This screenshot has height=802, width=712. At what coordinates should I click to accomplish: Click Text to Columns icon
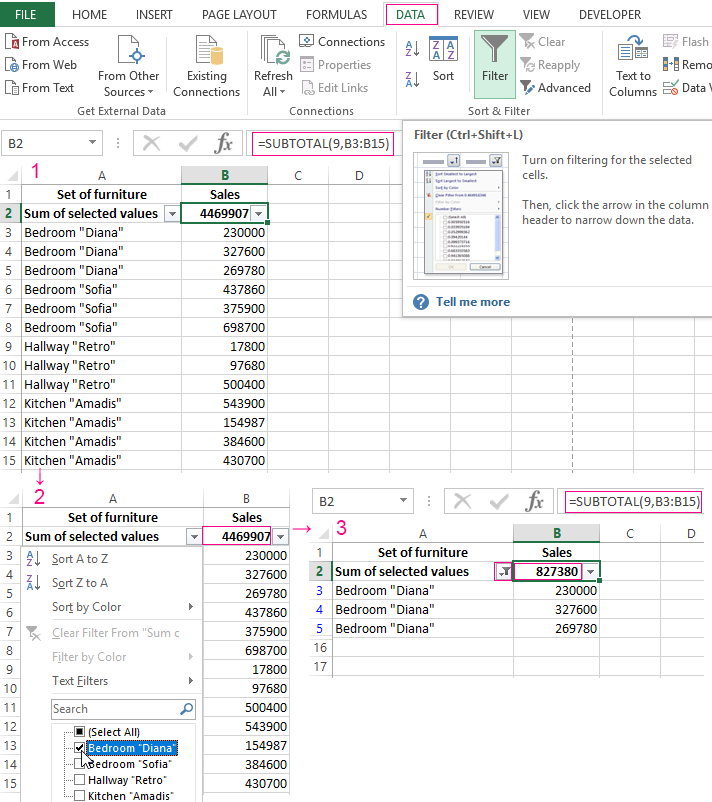tap(633, 66)
